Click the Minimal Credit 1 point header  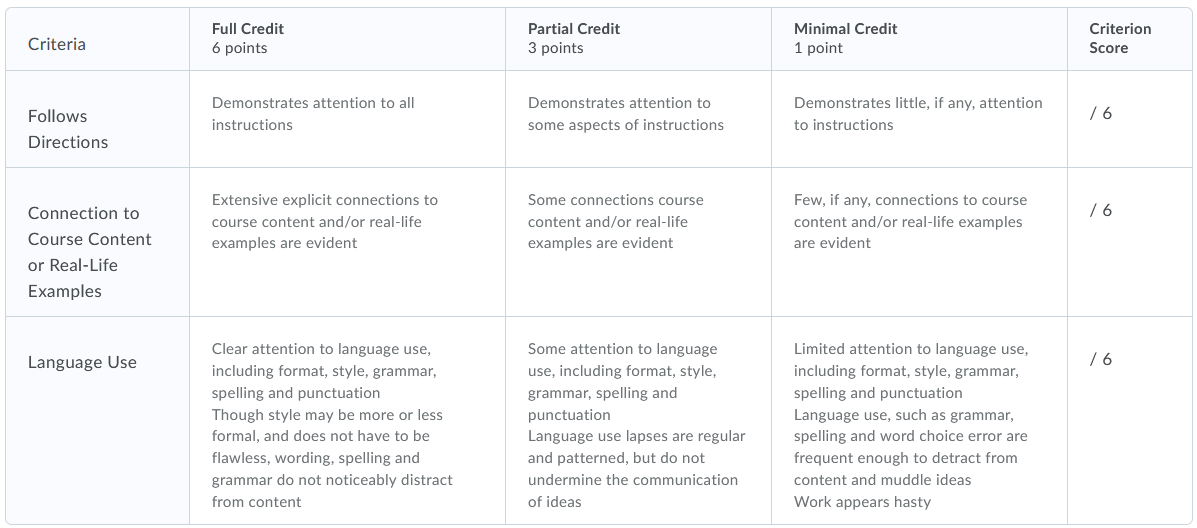coord(845,38)
